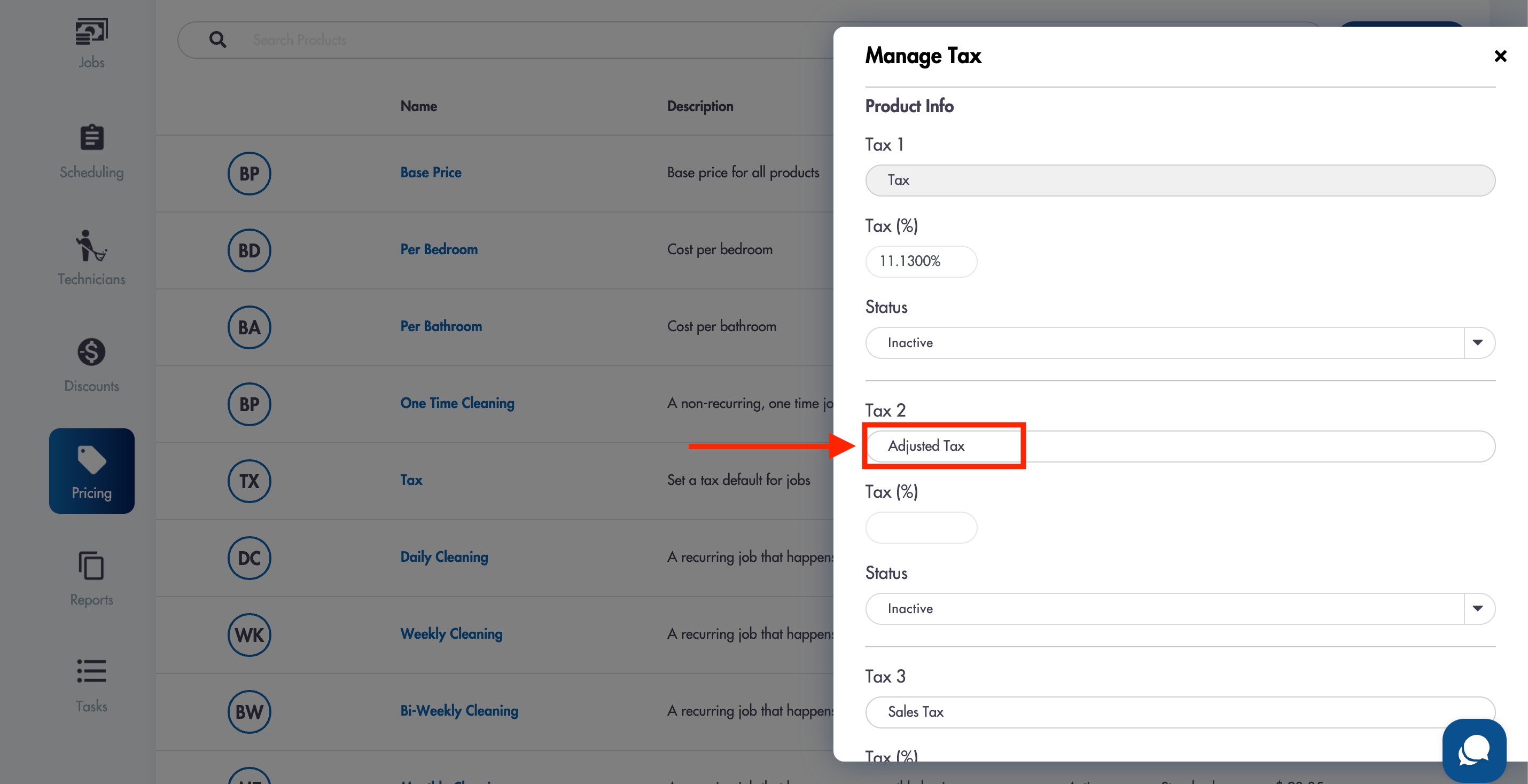The width and height of the screenshot is (1528, 784).
Task: Edit the Tax 1 percentage 11.1300% field
Action: click(x=921, y=262)
